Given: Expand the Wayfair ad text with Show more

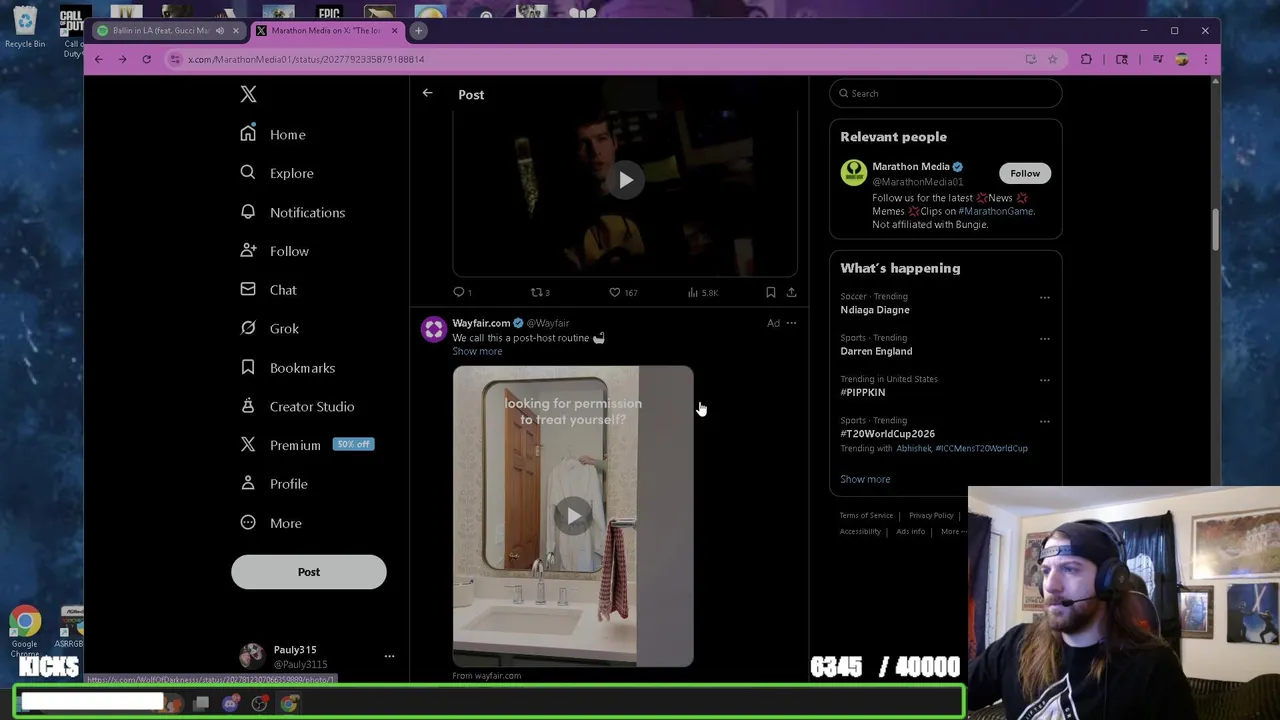Looking at the screenshot, I should coord(477,351).
